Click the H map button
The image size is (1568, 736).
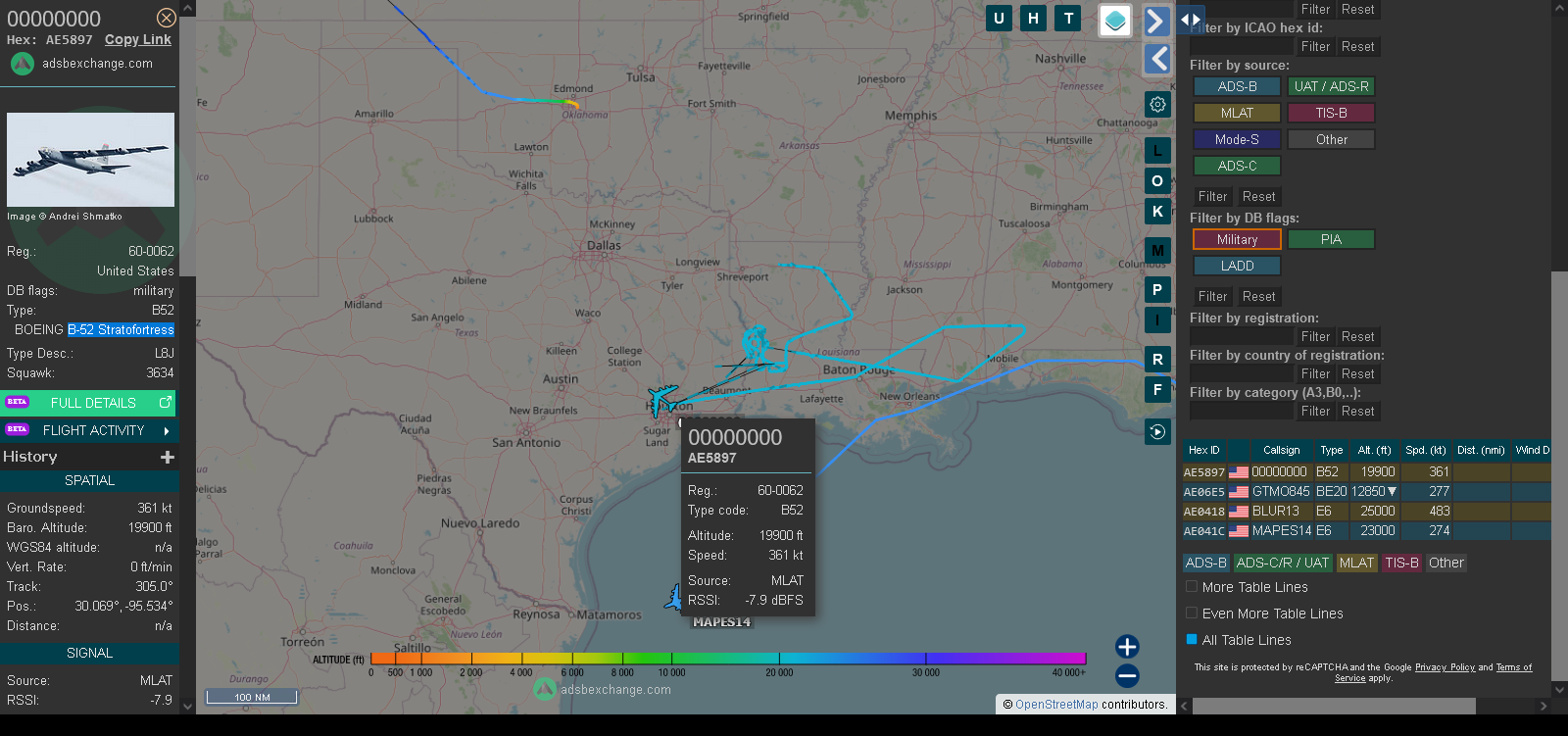[x=1033, y=18]
